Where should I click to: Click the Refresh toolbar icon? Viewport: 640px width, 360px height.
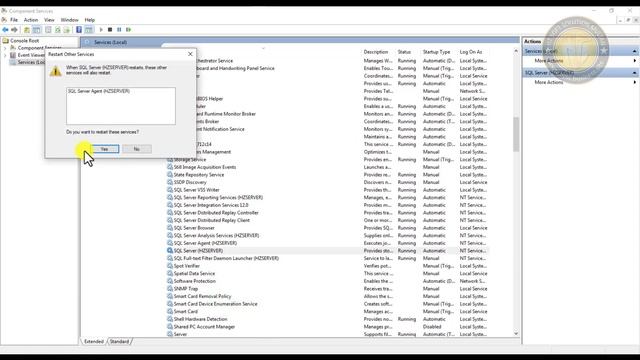[58, 30]
